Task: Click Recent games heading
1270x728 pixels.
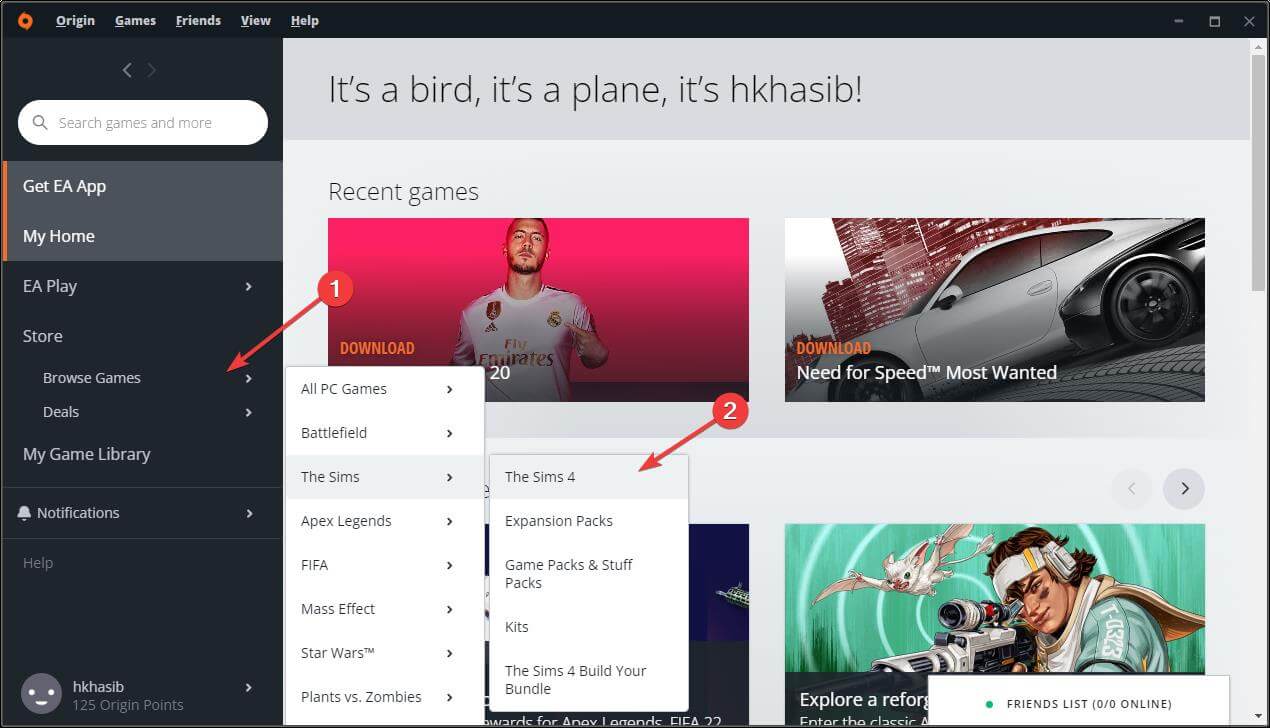Action: tap(403, 191)
